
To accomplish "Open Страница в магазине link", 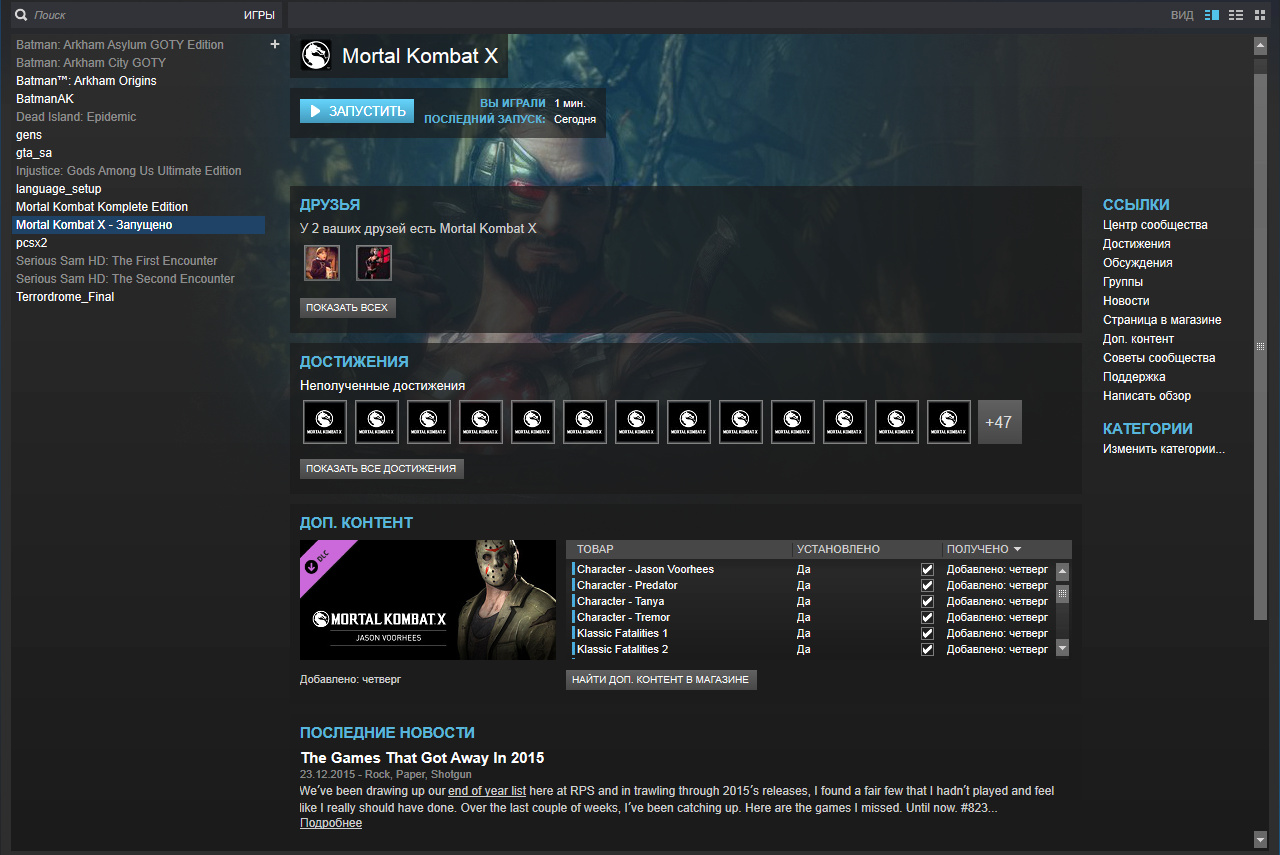I will pos(1162,320).
